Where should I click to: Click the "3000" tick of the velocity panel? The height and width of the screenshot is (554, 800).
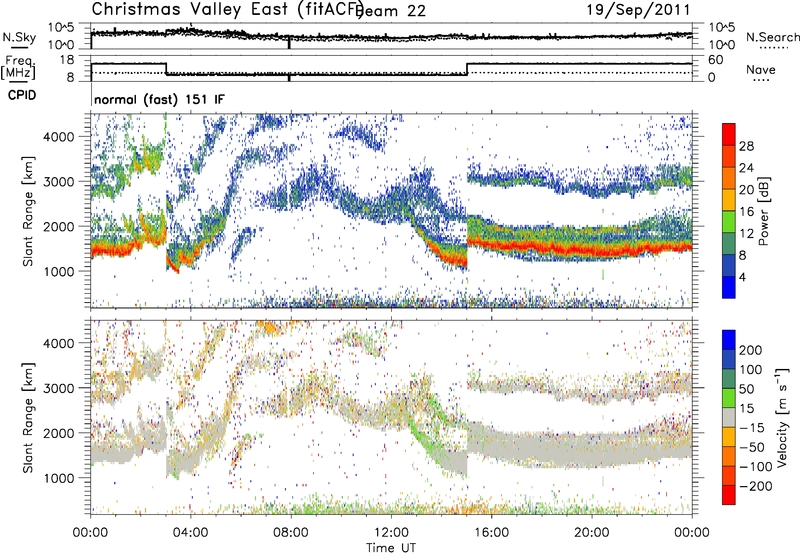coord(59,388)
